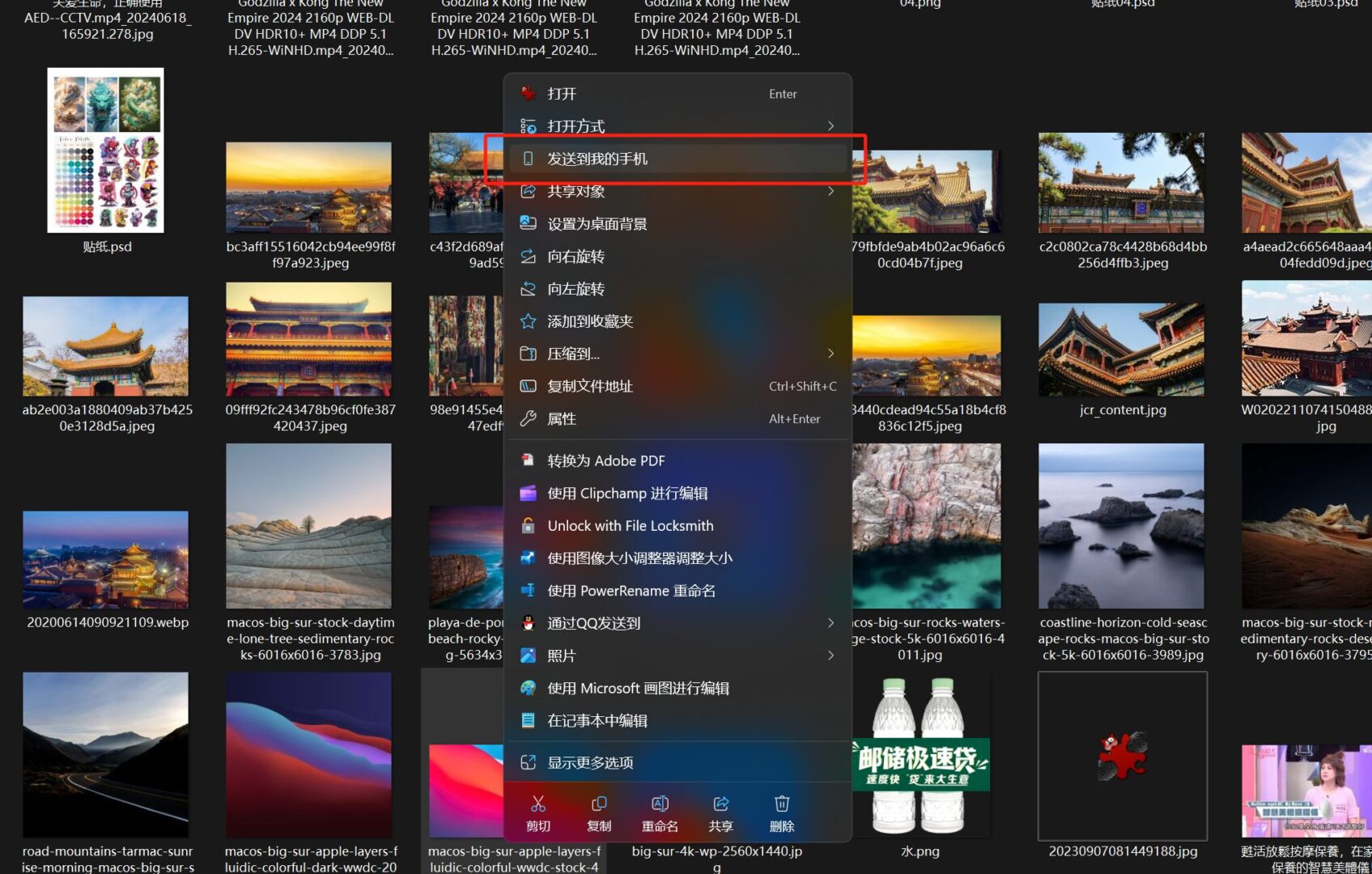
Task: Expand the 打开方式 submenu arrow
Action: pyautogui.click(x=830, y=126)
